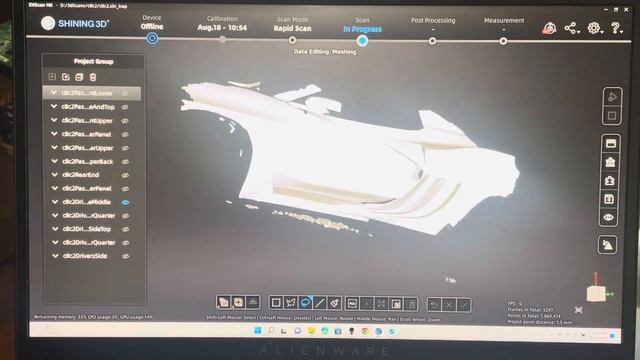Click the undo arrow icon
640x360 pixels.
click(434, 304)
